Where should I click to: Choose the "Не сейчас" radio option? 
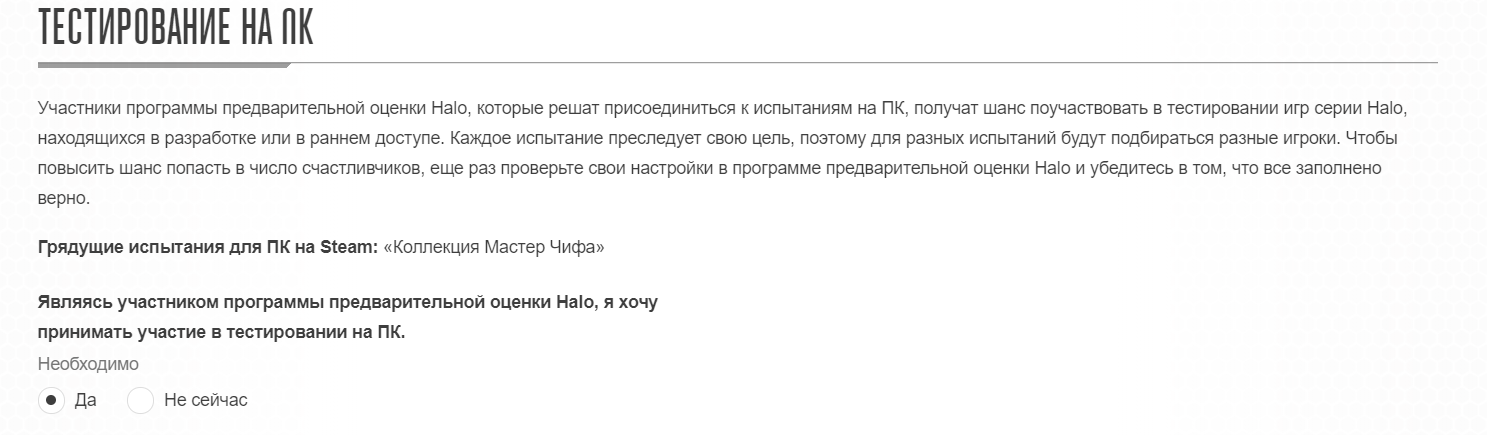click(x=141, y=400)
